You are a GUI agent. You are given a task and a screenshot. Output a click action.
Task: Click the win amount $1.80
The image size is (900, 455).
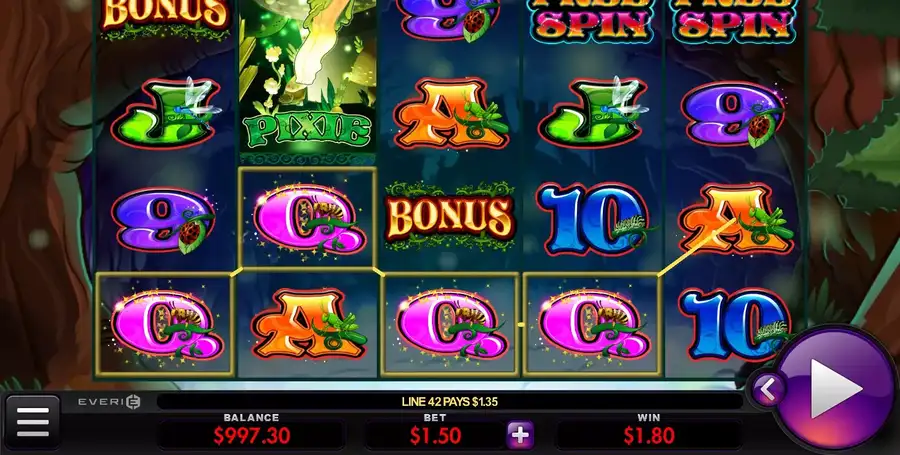[x=649, y=436]
